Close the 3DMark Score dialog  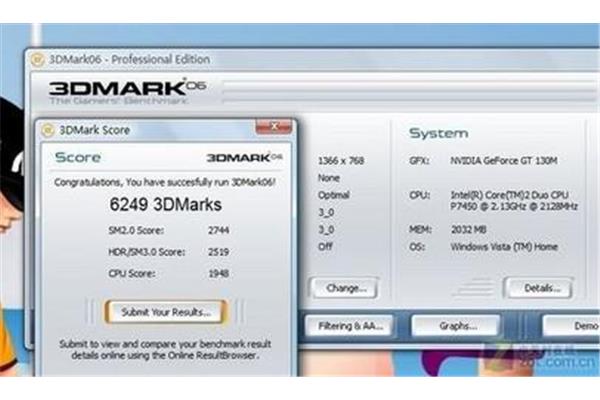click(x=274, y=126)
